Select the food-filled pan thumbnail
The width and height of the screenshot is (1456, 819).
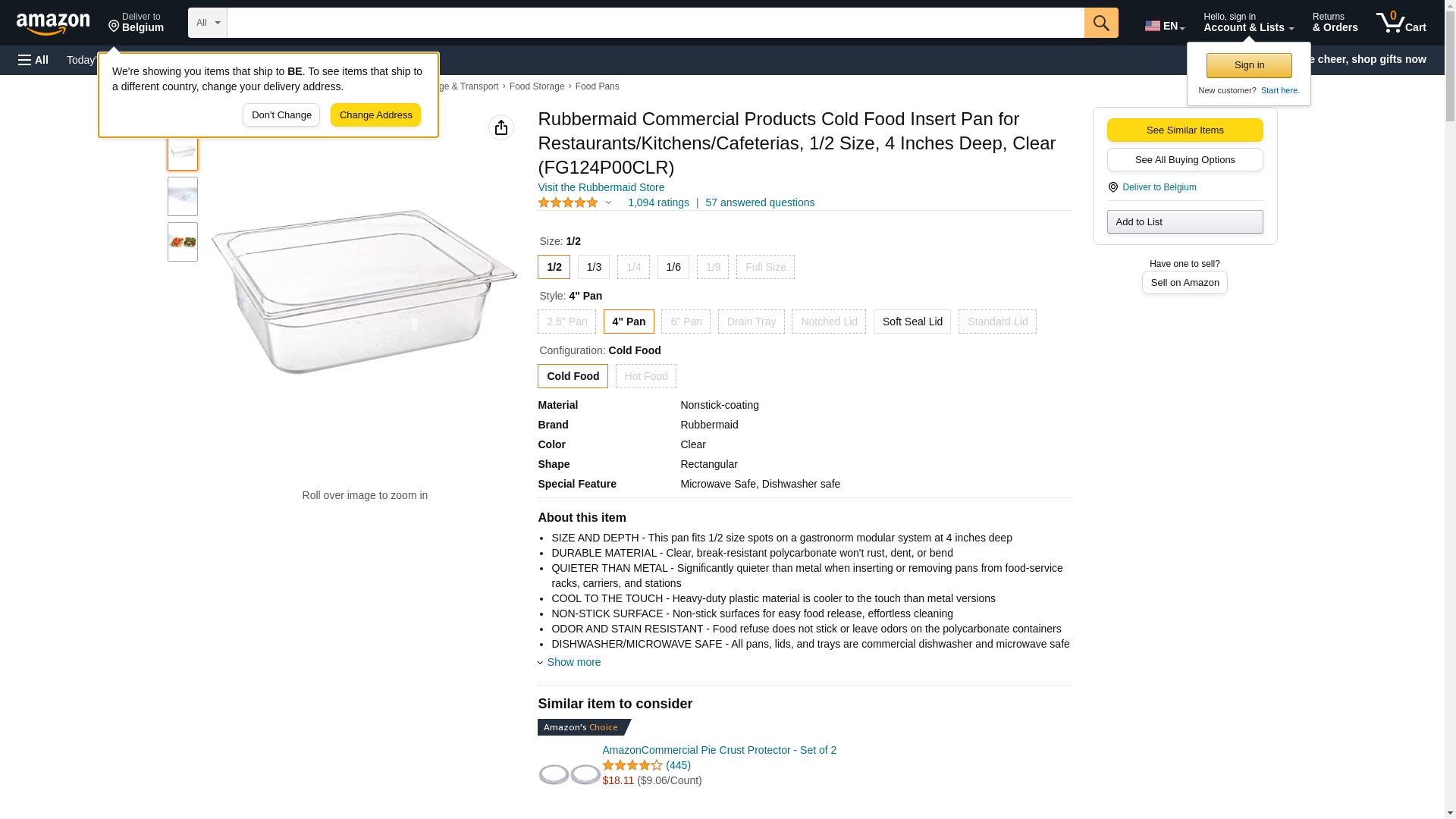pos(183,242)
